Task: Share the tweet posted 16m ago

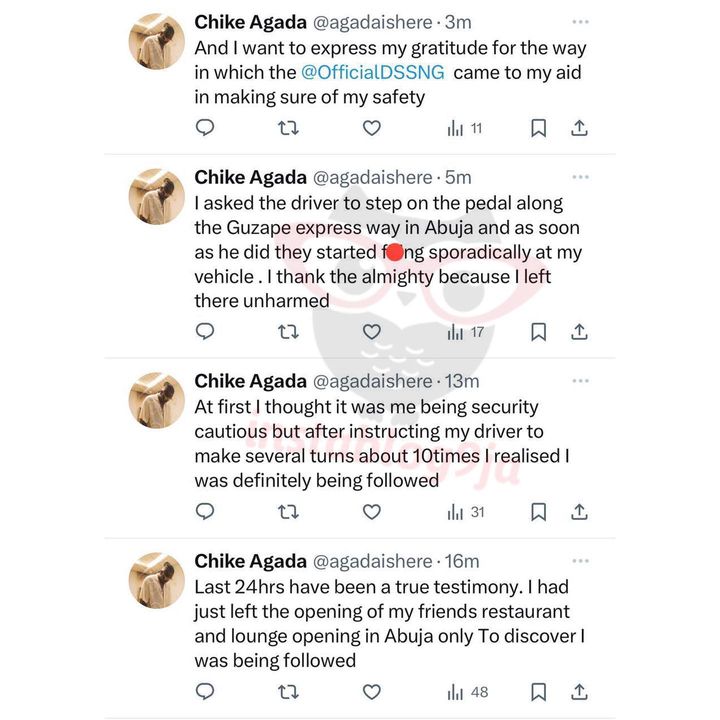Action: pyautogui.click(x=578, y=692)
